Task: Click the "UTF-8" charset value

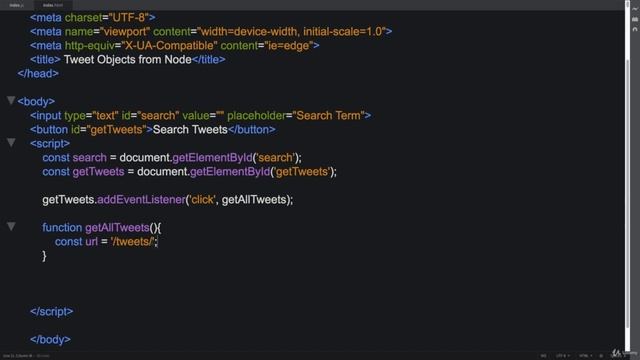Action: coord(128,18)
